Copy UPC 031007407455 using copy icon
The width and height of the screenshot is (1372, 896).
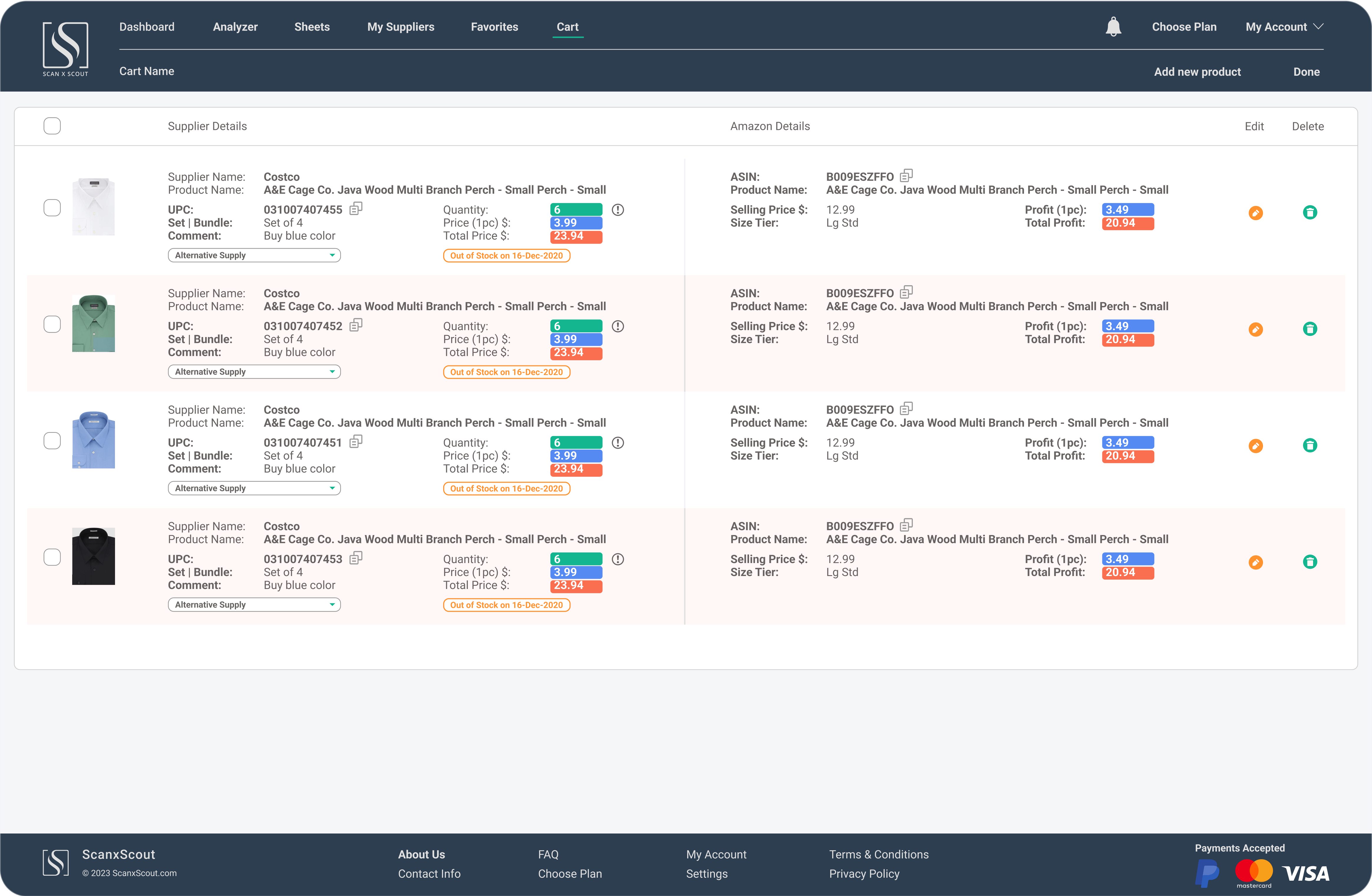[356, 209]
